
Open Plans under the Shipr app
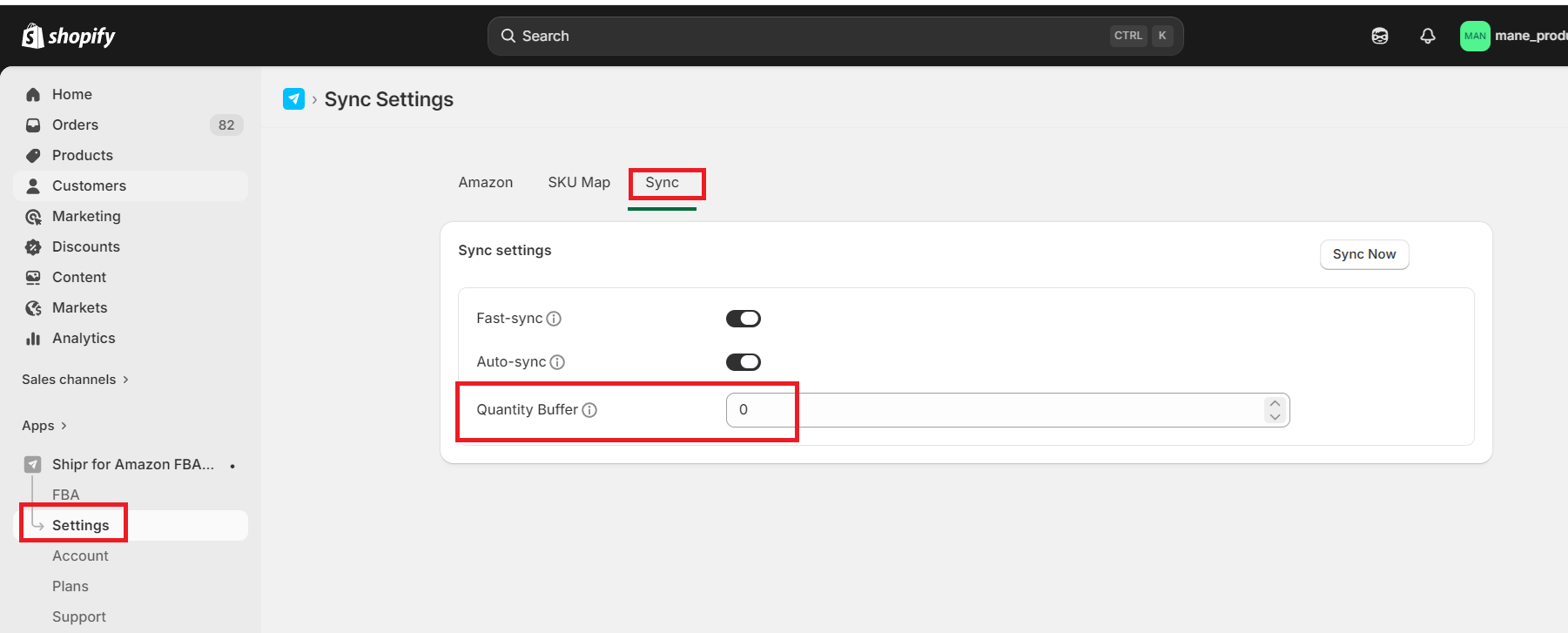coord(71,586)
